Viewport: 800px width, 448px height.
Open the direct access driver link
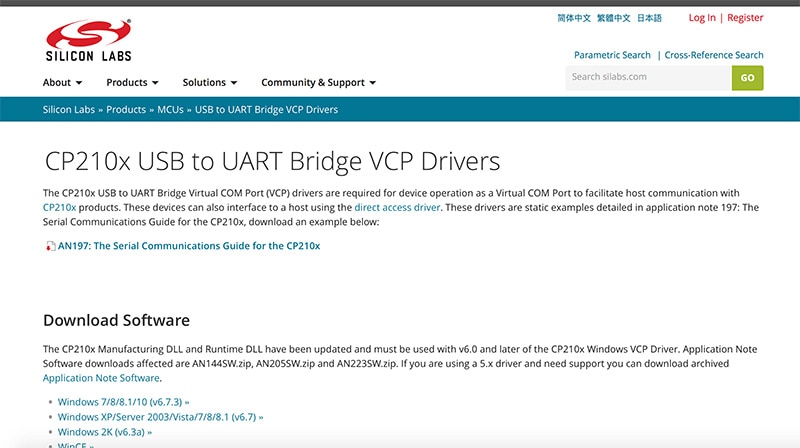397,207
